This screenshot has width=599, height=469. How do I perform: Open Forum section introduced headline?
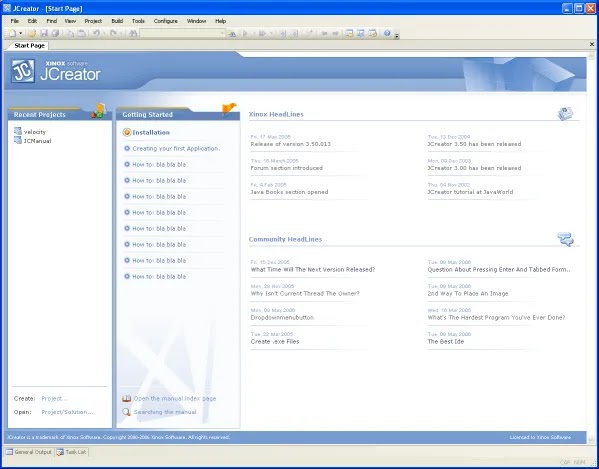click(x=287, y=168)
